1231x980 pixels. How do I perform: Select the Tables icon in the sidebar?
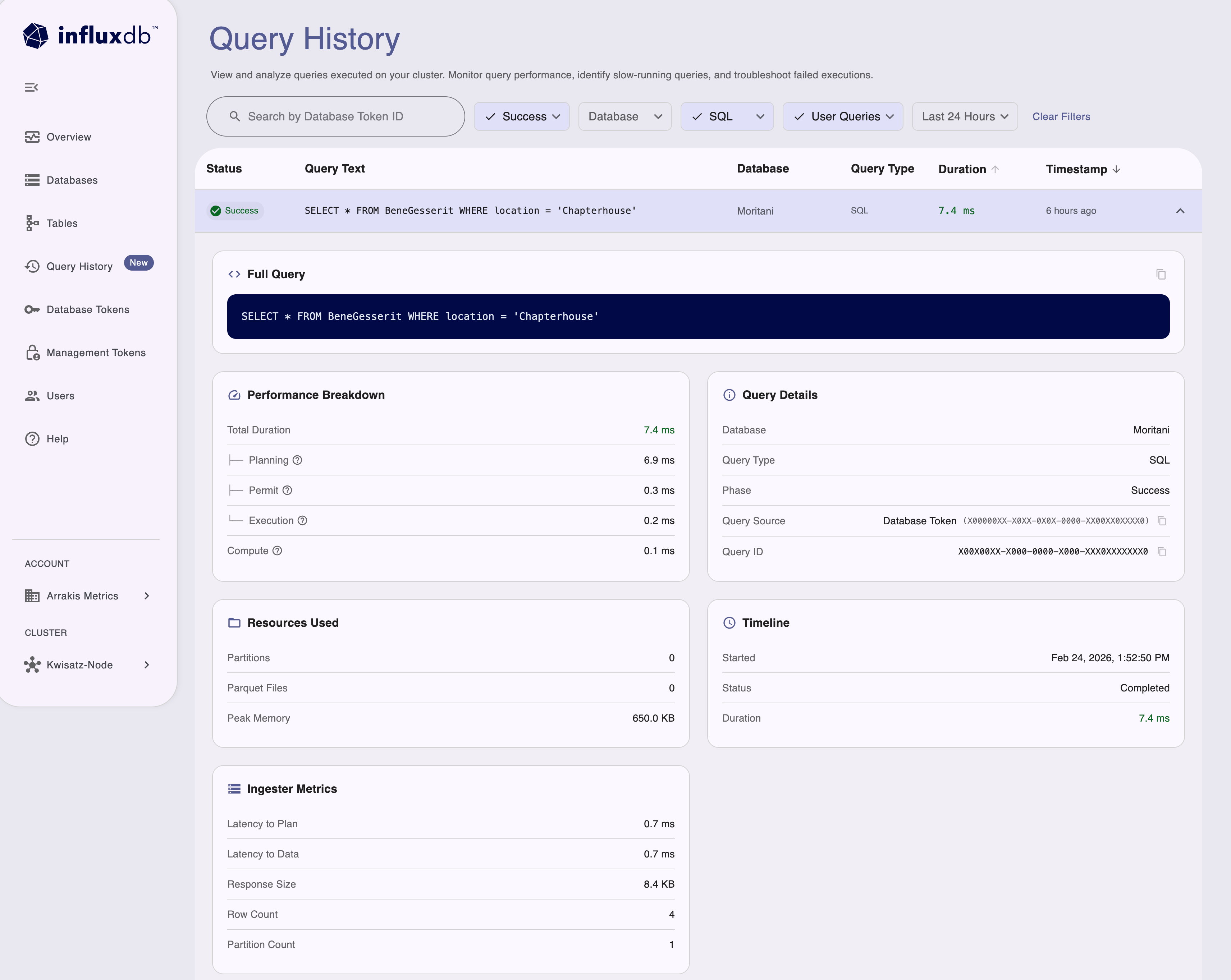point(33,223)
